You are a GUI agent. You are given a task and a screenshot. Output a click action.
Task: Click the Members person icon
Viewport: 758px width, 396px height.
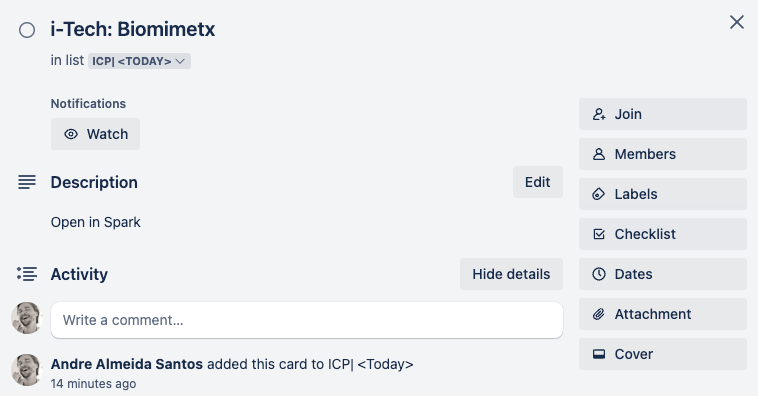(x=598, y=154)
